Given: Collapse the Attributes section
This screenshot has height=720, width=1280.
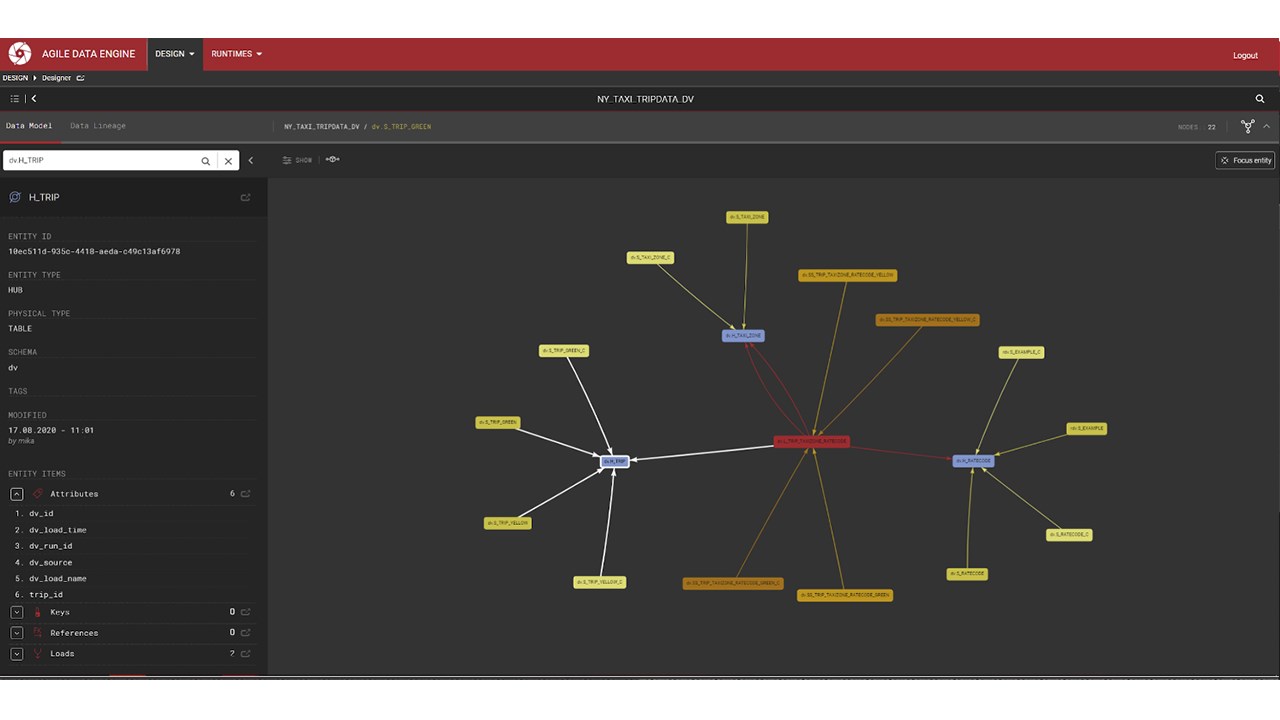Looking at the screenshot, I should tap(16, 493).
